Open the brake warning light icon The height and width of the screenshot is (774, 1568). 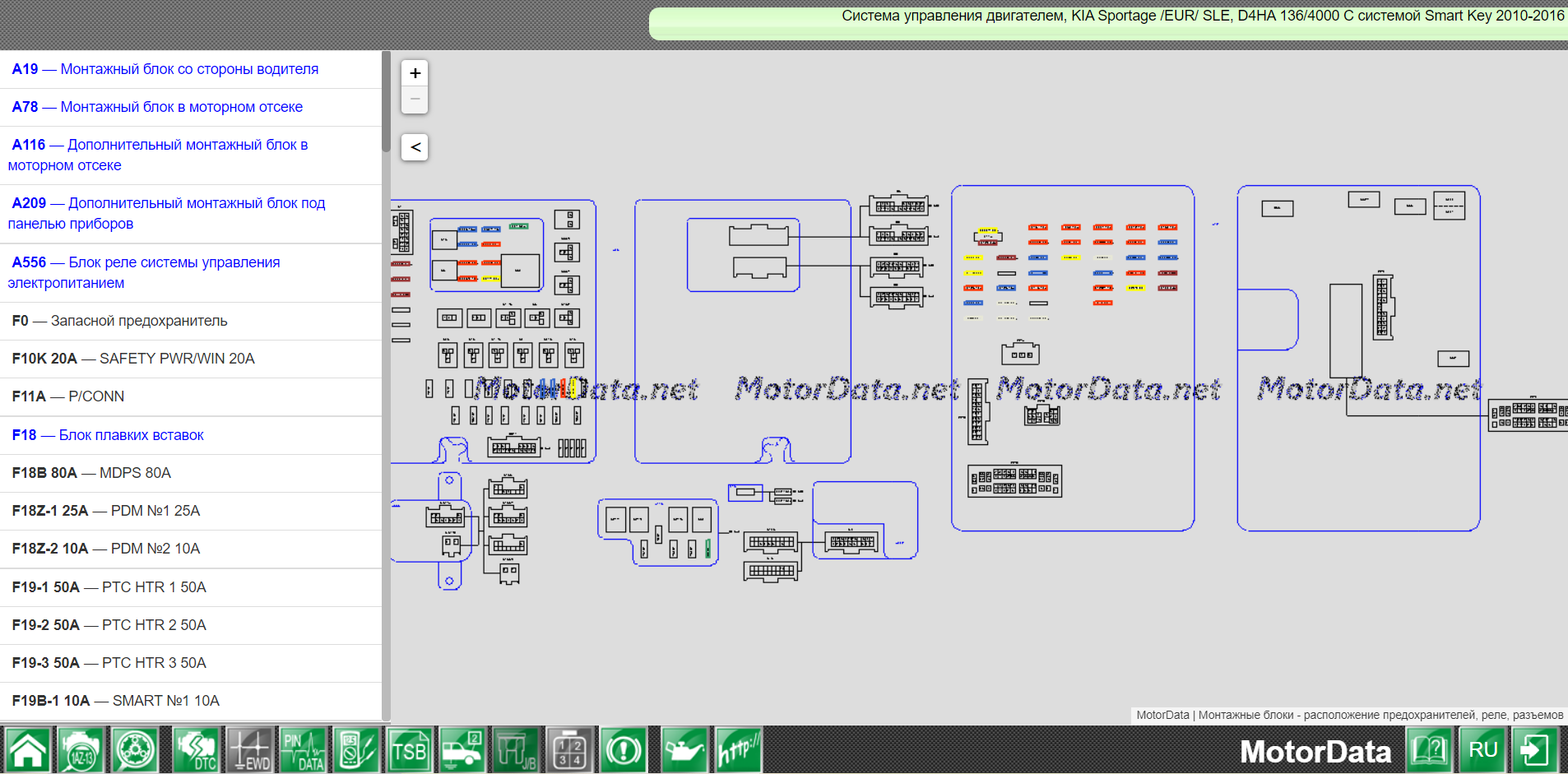pyautogui.click(x=623, y=750)
